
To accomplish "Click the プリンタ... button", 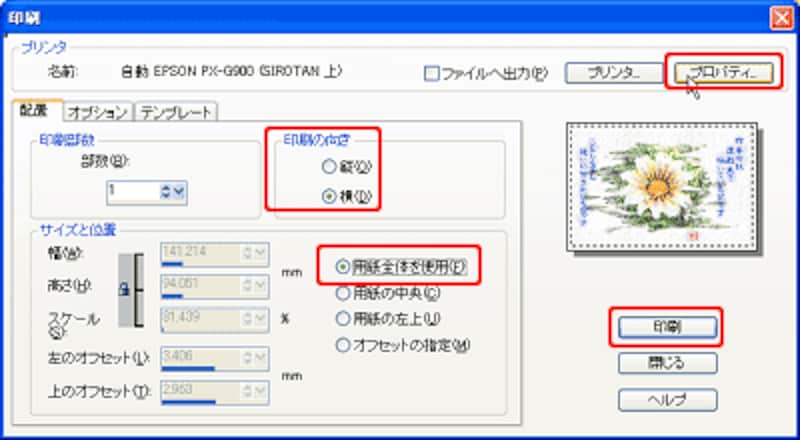I will point(613,74).
